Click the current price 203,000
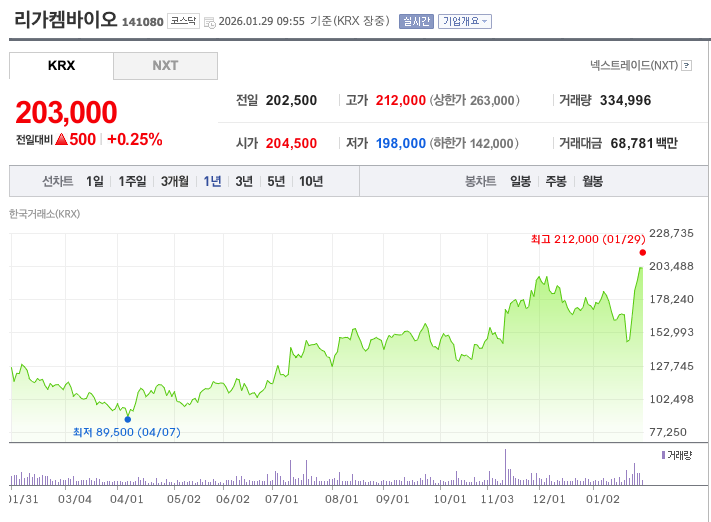The height and width of the screenshot is (522, 711). (x=66, y=112)
